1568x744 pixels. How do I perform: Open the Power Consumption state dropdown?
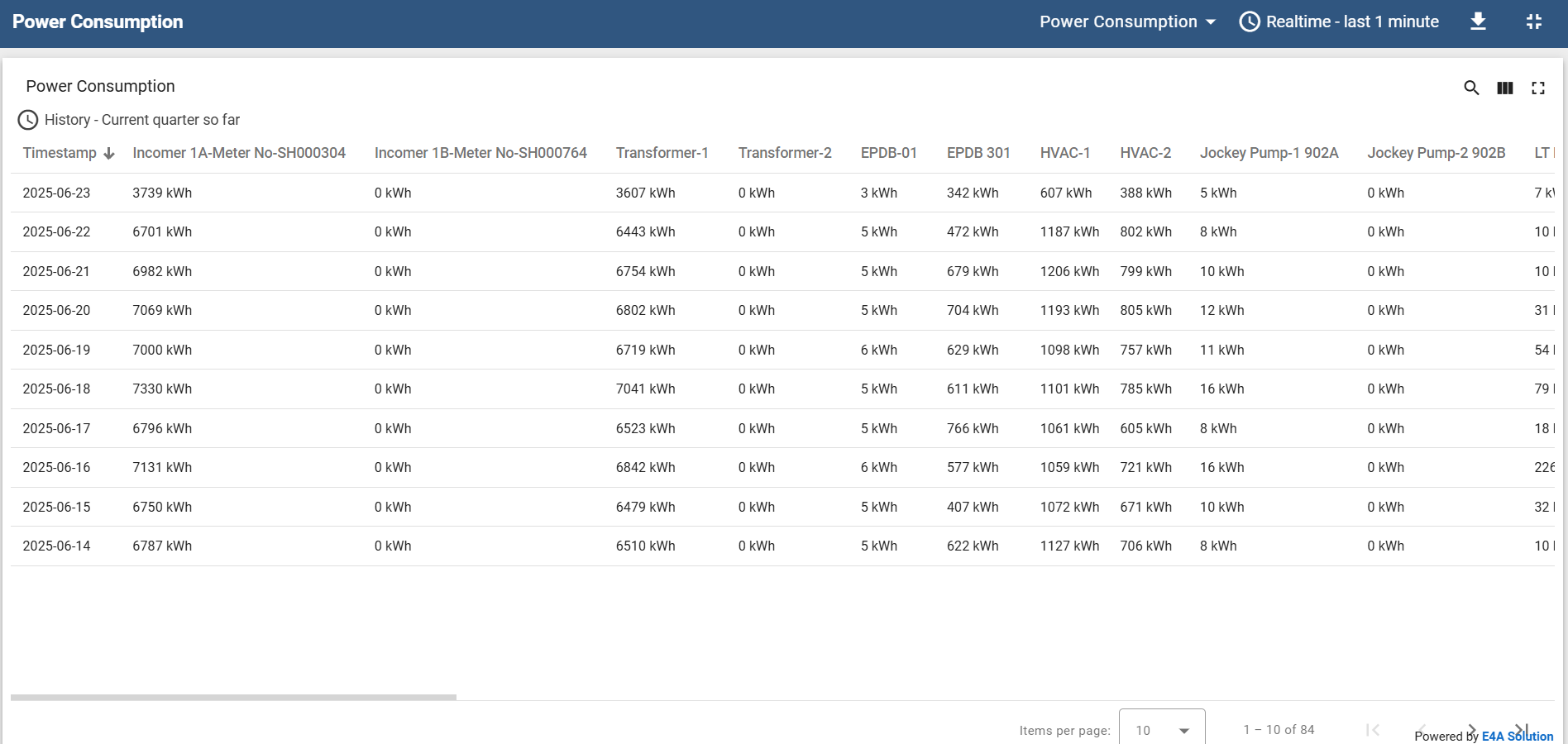coord(1127,22)
